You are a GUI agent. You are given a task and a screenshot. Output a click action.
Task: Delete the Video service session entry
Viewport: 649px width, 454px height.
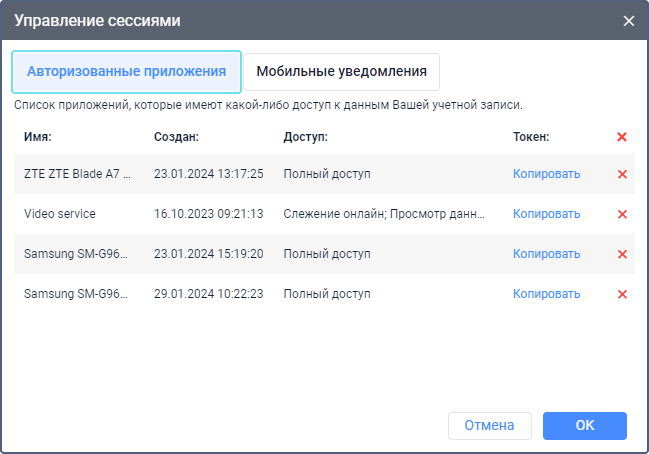pos(622,214)
